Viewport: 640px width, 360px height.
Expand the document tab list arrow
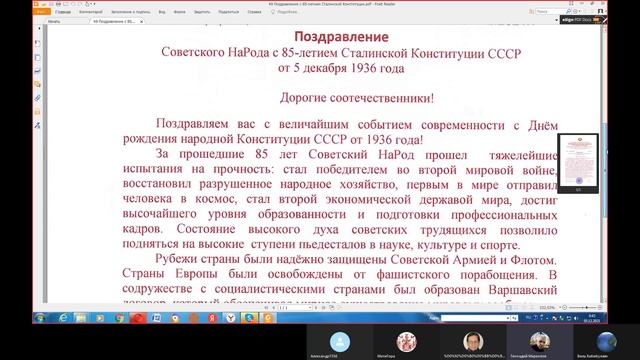[x=556, y=20]
